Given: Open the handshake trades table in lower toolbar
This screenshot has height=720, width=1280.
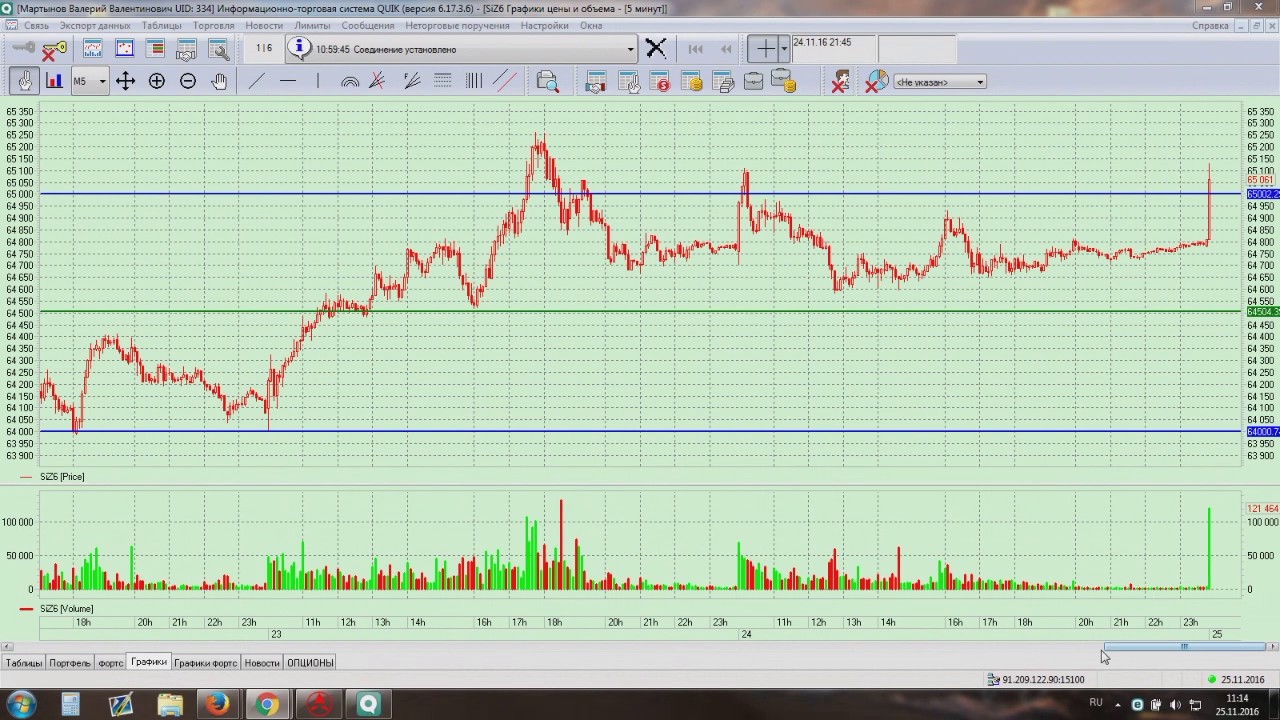Looking at the screenshot, I should pos(596,82).
